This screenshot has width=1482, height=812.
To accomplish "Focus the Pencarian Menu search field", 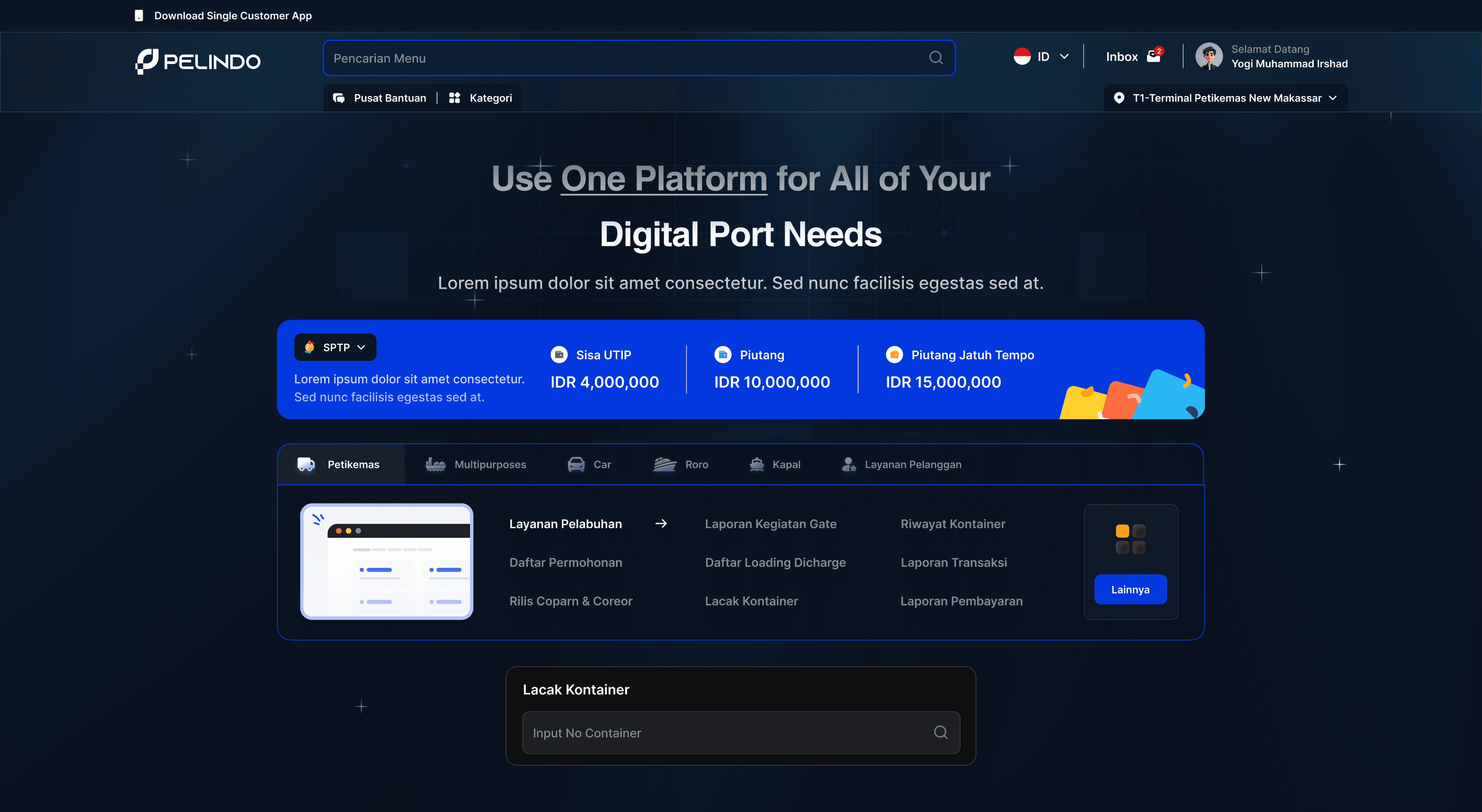I will (639, 58).
